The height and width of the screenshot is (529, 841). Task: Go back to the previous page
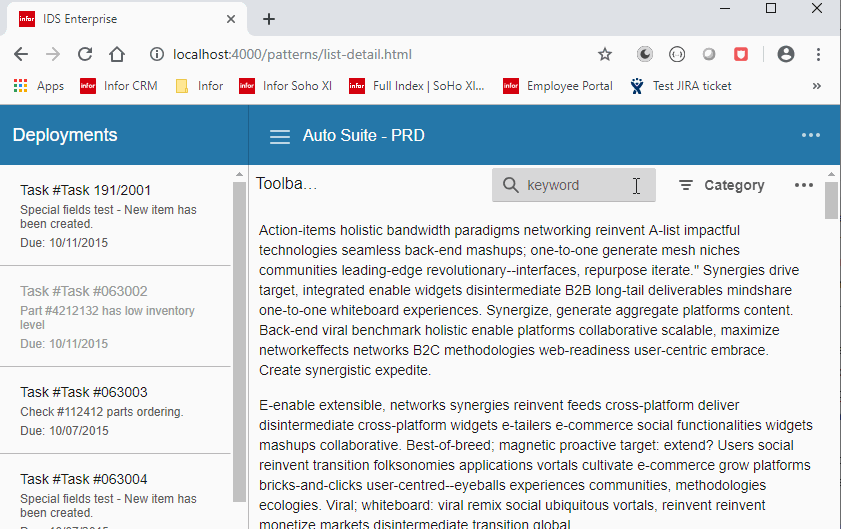tap(21, 54)
